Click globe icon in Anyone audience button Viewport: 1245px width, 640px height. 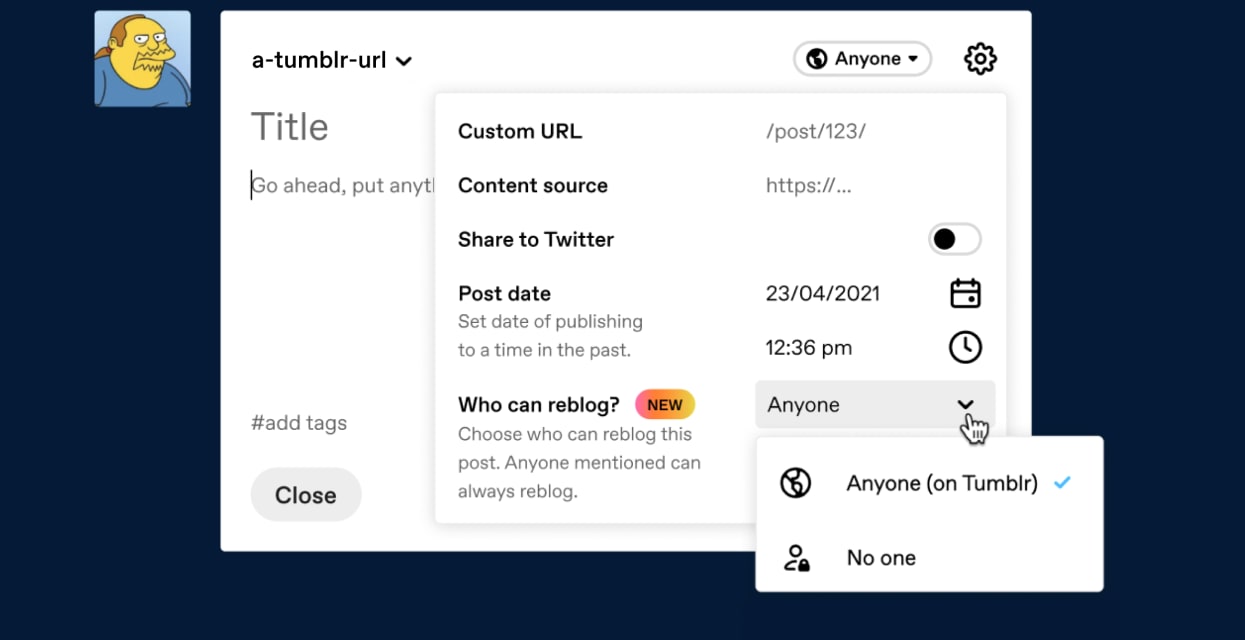[817, 59]
